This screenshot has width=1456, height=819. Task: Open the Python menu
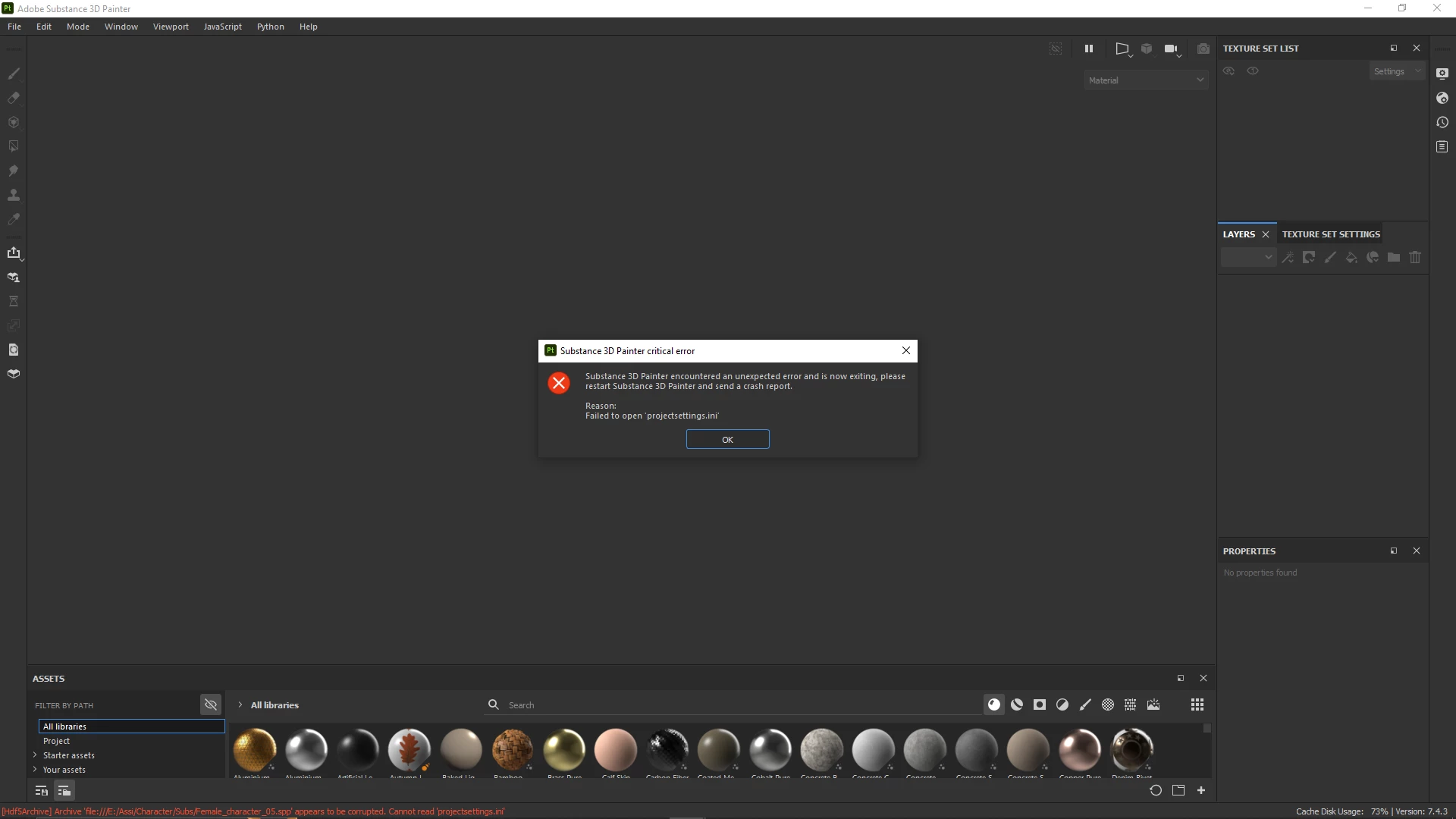pos(270,27)
